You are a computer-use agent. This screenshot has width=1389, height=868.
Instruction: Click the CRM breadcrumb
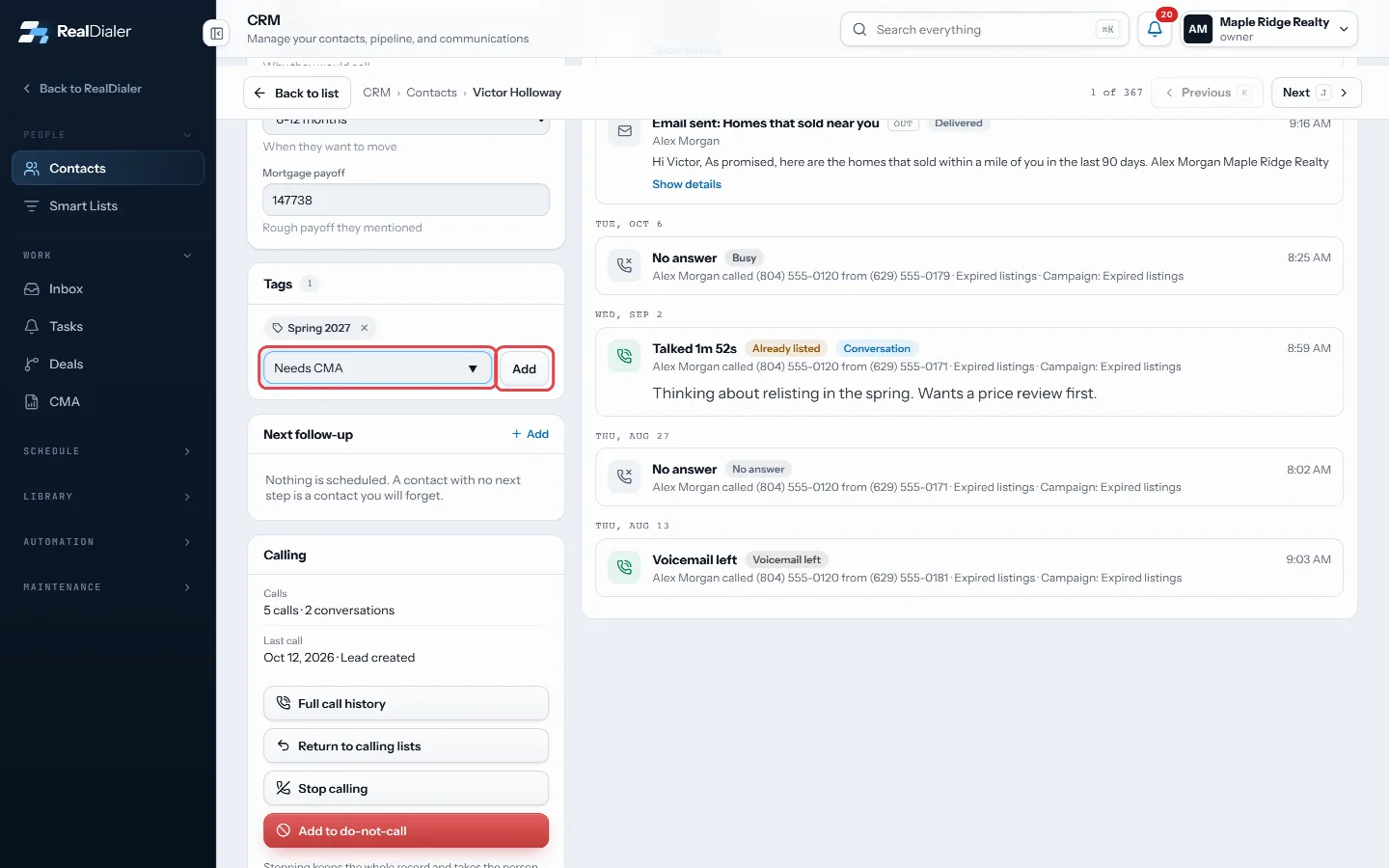click(376, 93)
